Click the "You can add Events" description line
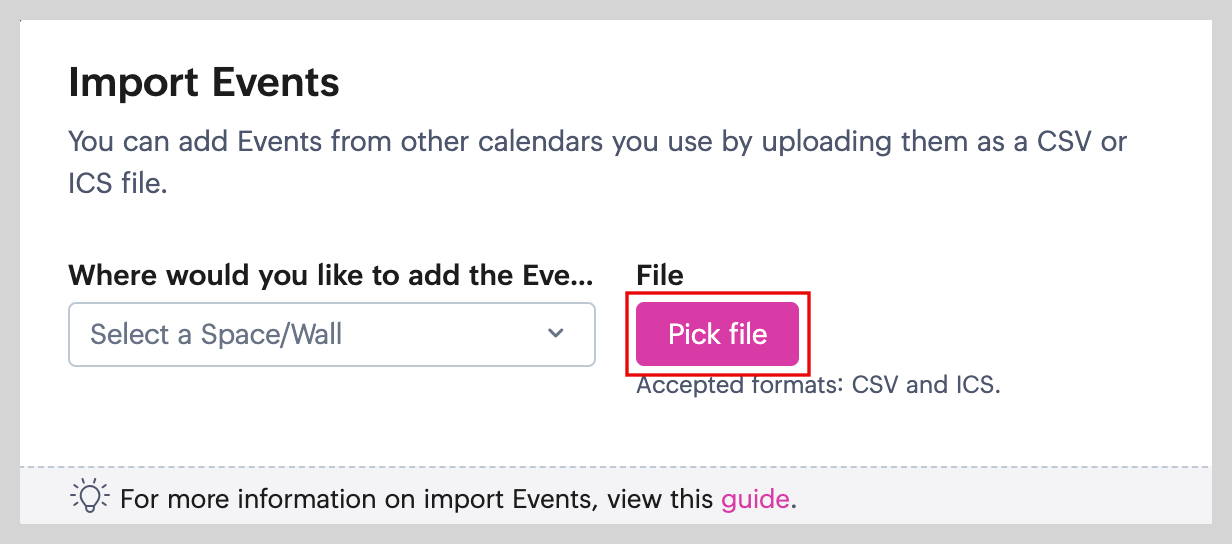 [x=597, y=141]
